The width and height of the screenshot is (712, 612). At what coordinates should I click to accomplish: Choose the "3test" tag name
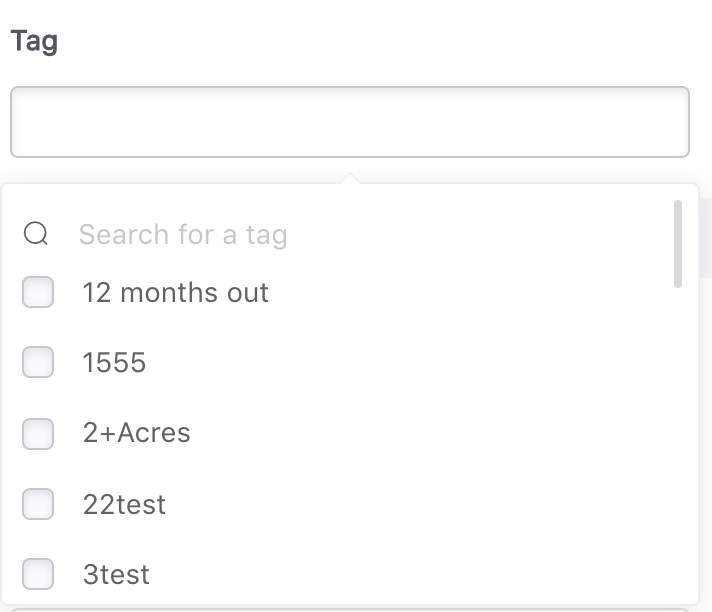coord(116,574)
